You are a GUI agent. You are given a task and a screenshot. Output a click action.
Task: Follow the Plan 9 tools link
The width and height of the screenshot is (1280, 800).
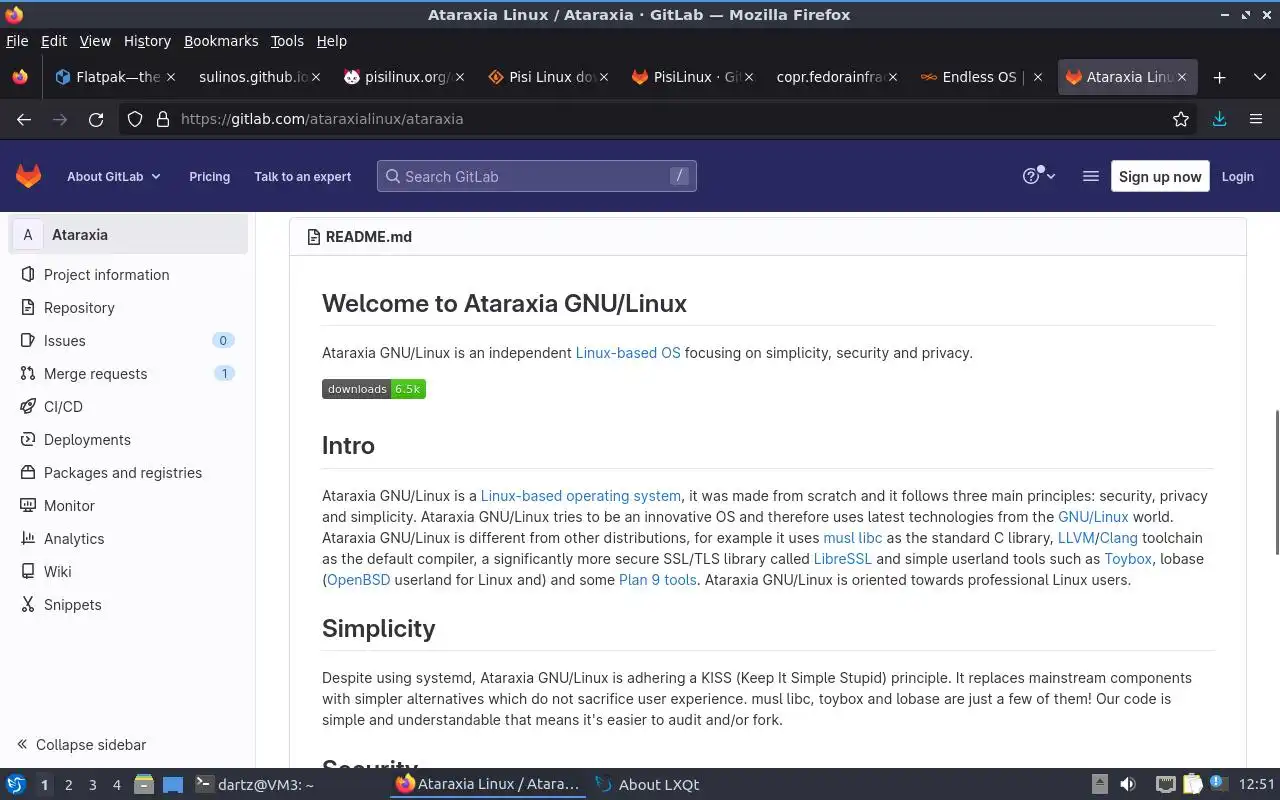click(x=657, y=580)
